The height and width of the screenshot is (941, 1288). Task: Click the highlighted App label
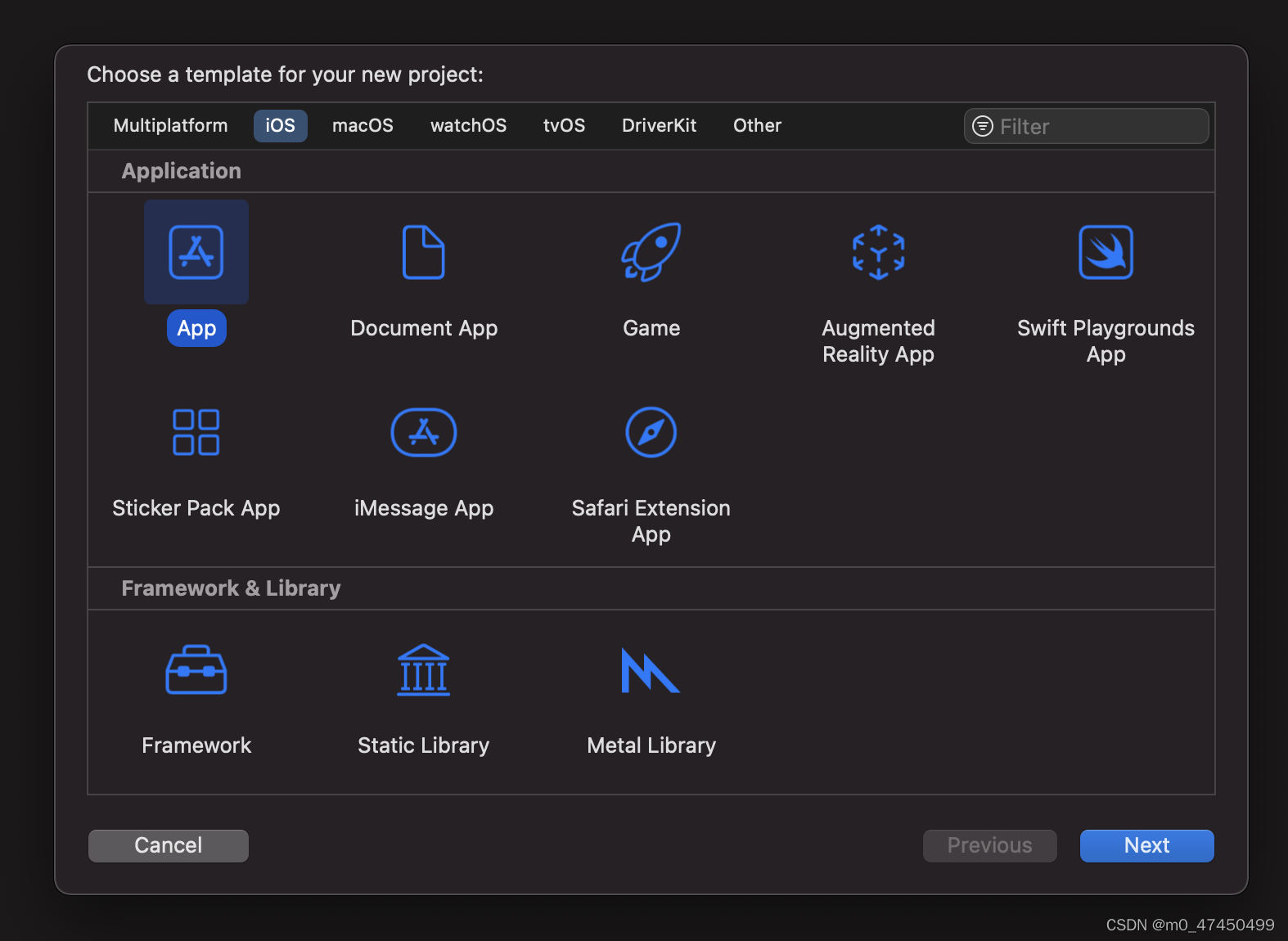[197, 328]
